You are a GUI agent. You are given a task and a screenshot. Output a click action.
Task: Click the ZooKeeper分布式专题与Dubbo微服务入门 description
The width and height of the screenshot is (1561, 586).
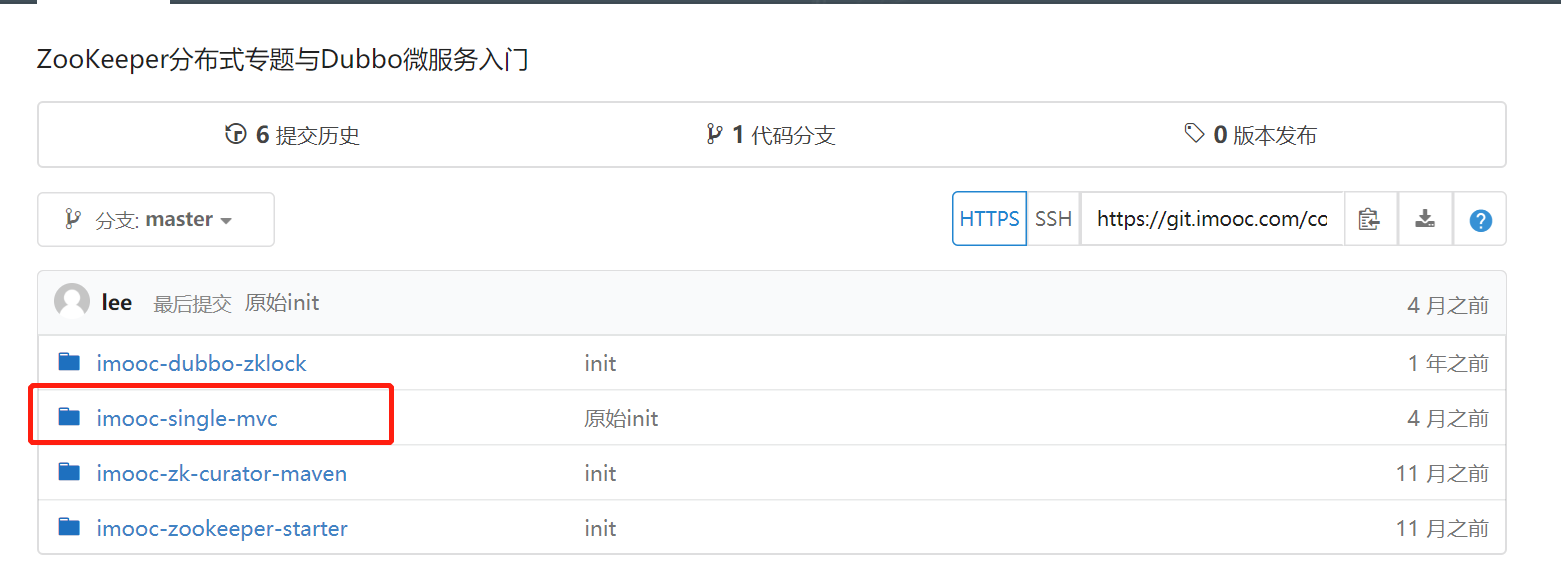tap(282, 60)
